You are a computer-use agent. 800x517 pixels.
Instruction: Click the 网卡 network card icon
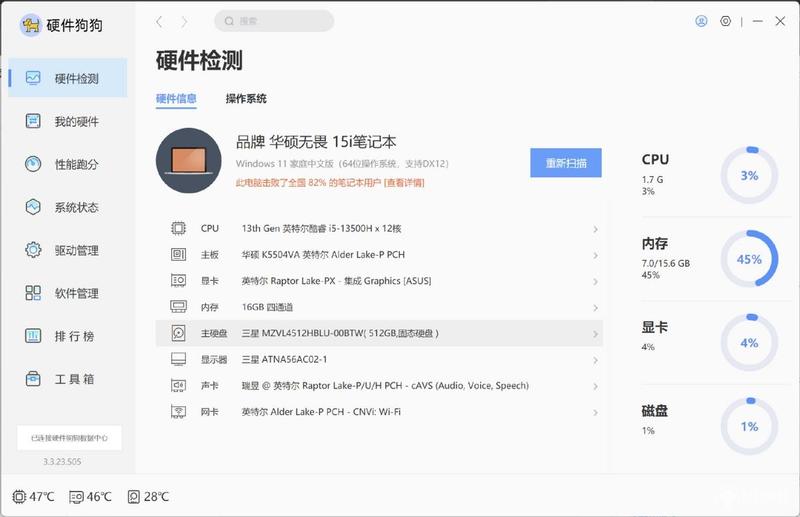(178, 411)
